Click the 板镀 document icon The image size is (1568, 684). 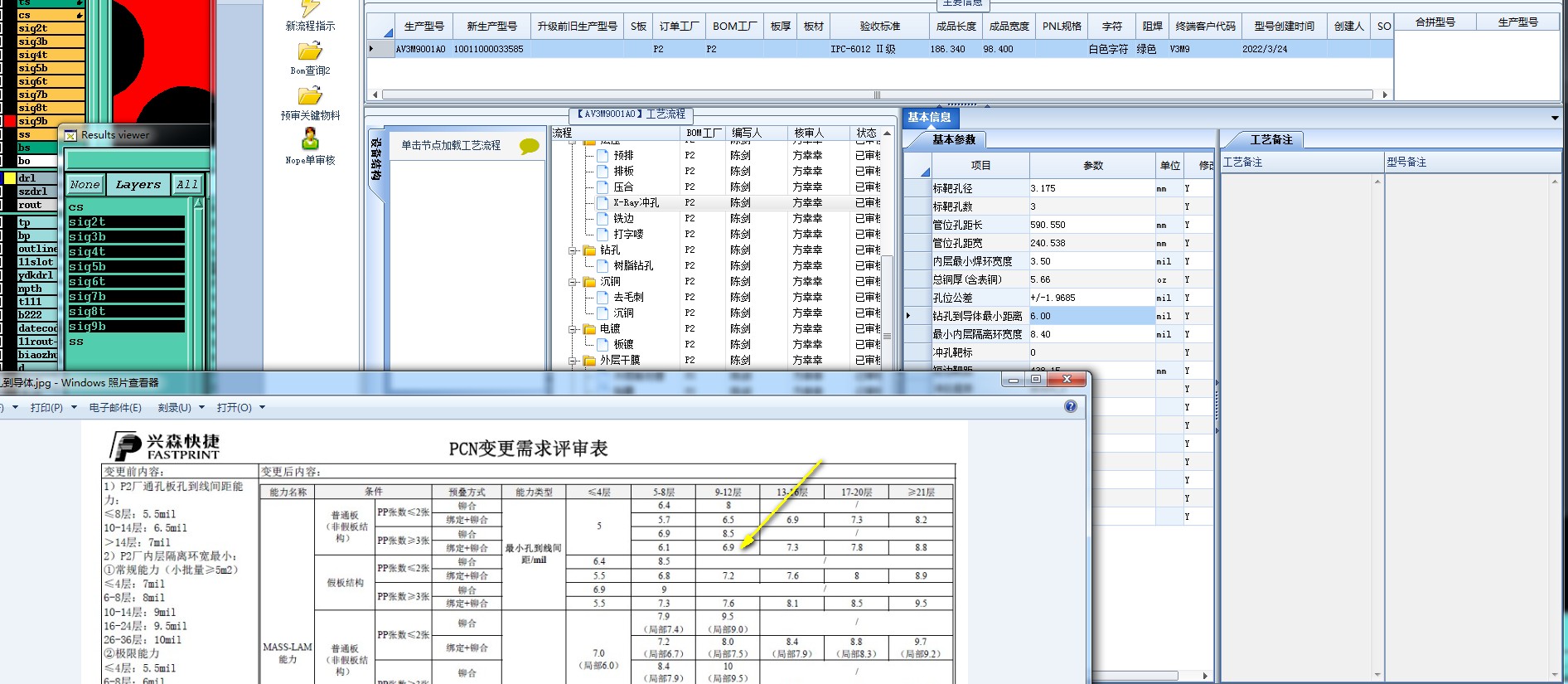pos(603,344)
